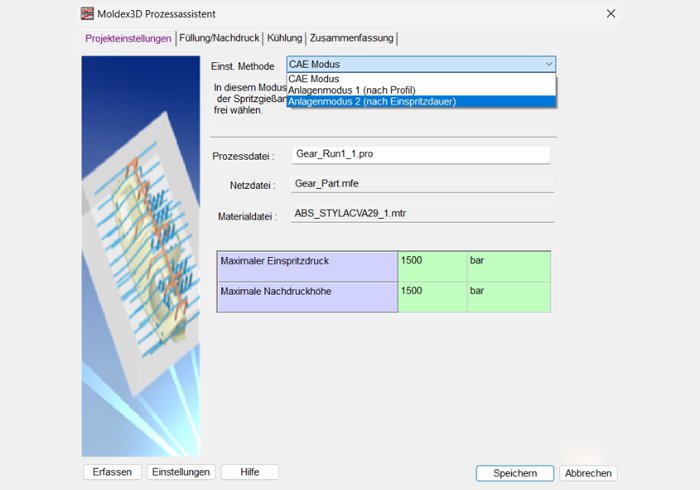Viewport: 700px width, 490px height.
Task: Save settings with the Speichern button
Action: pyautogui.click(x=514, y=473)
